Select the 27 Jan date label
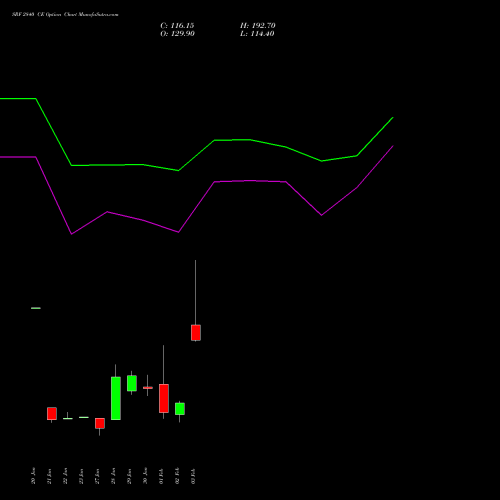The height and width of the screenshot is (500, 500). coord(97,476)
